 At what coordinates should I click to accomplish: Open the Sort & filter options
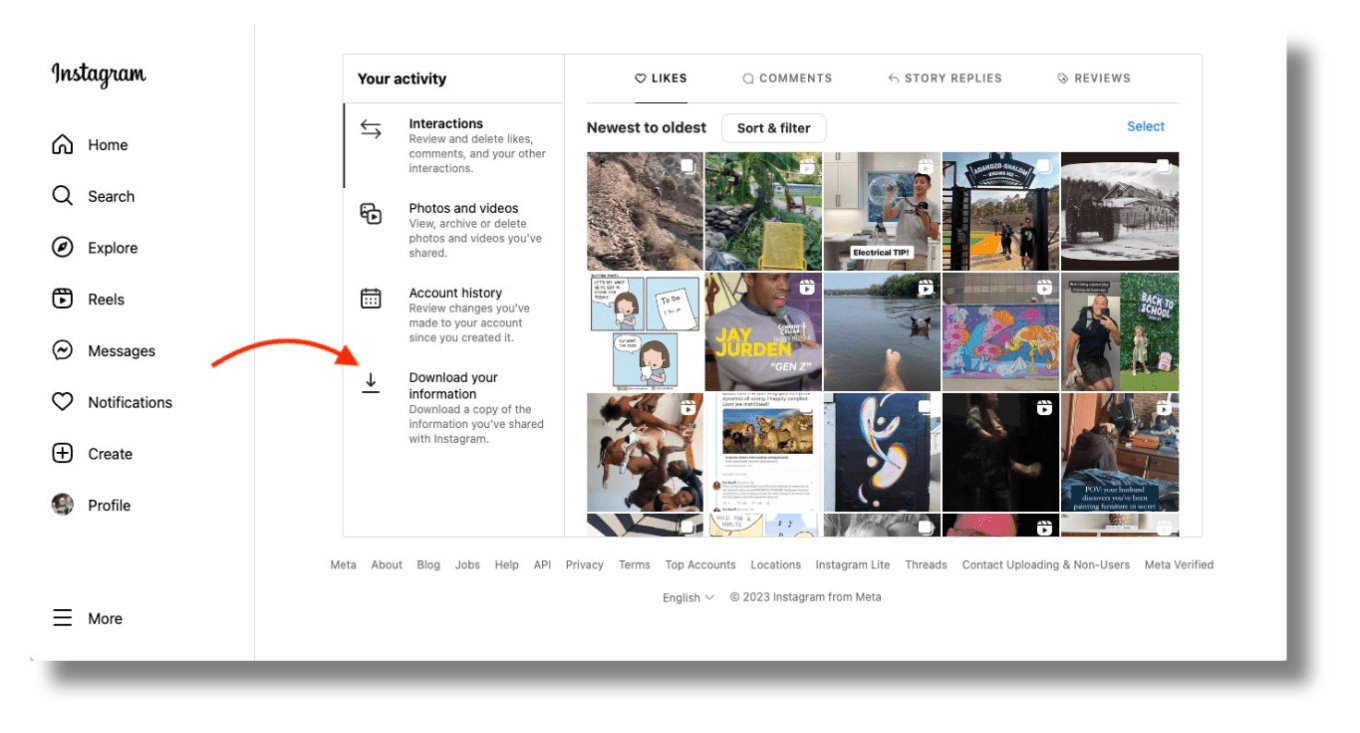[773, 128]
